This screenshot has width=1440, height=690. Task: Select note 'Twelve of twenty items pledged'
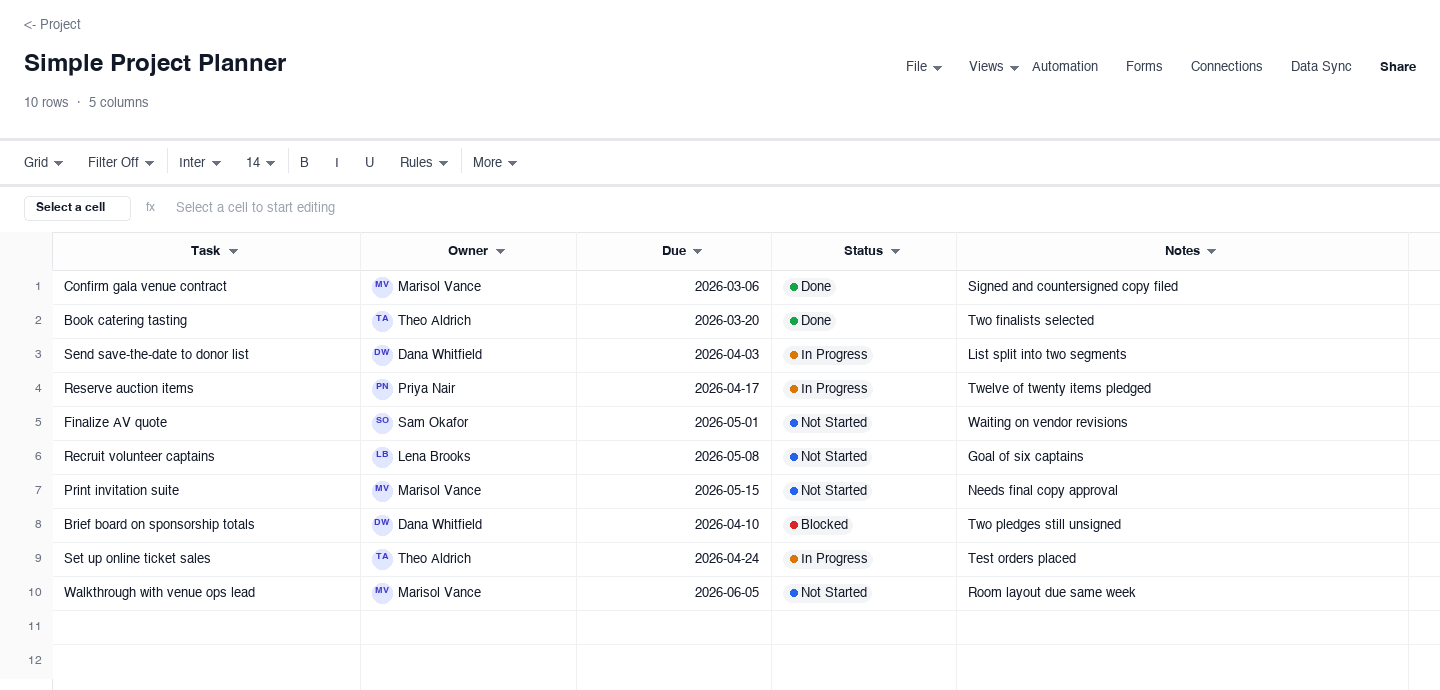(1182, 389)
